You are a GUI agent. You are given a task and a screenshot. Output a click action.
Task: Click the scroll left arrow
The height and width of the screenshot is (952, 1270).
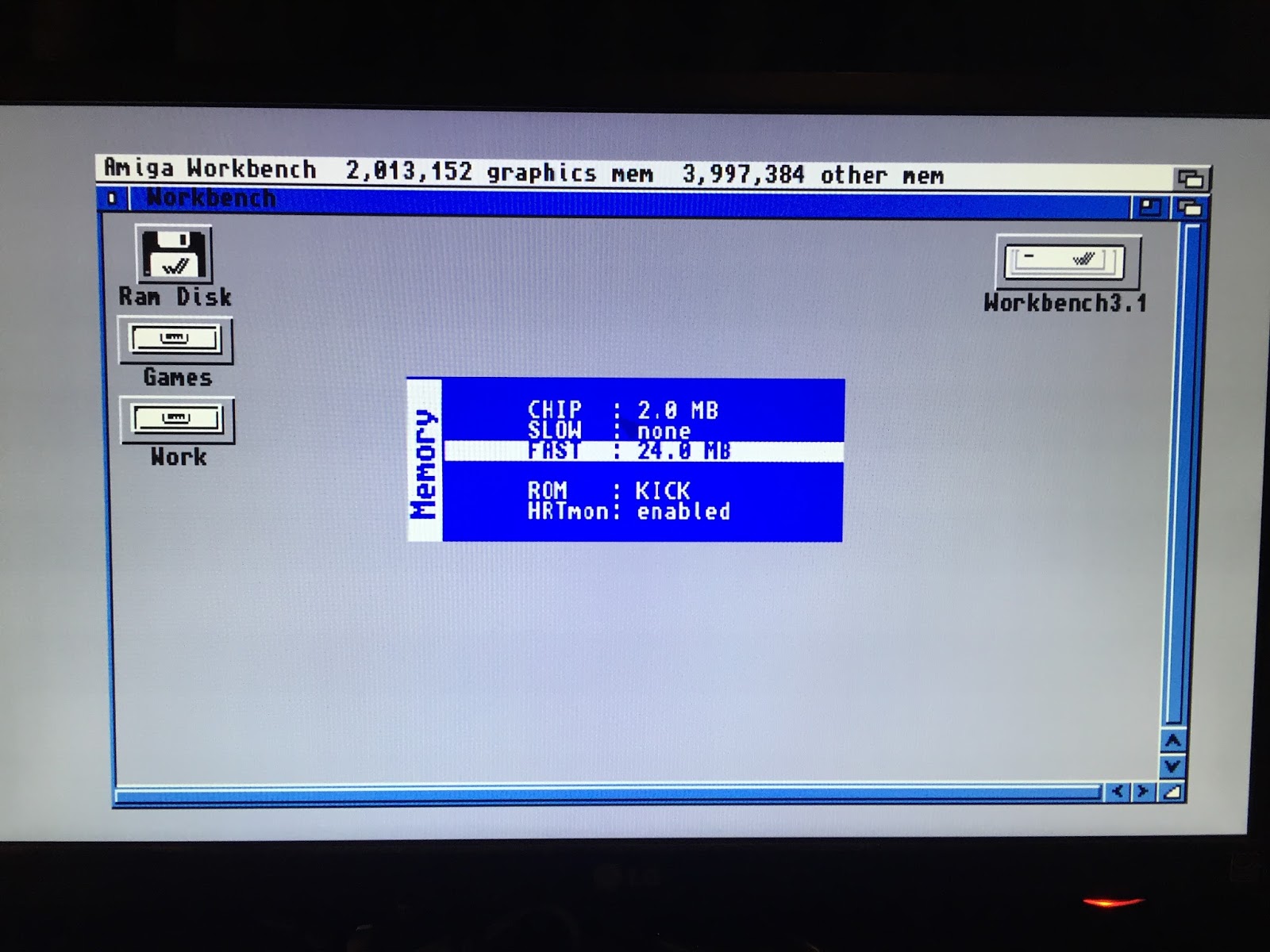click(x=1118, y=791)
